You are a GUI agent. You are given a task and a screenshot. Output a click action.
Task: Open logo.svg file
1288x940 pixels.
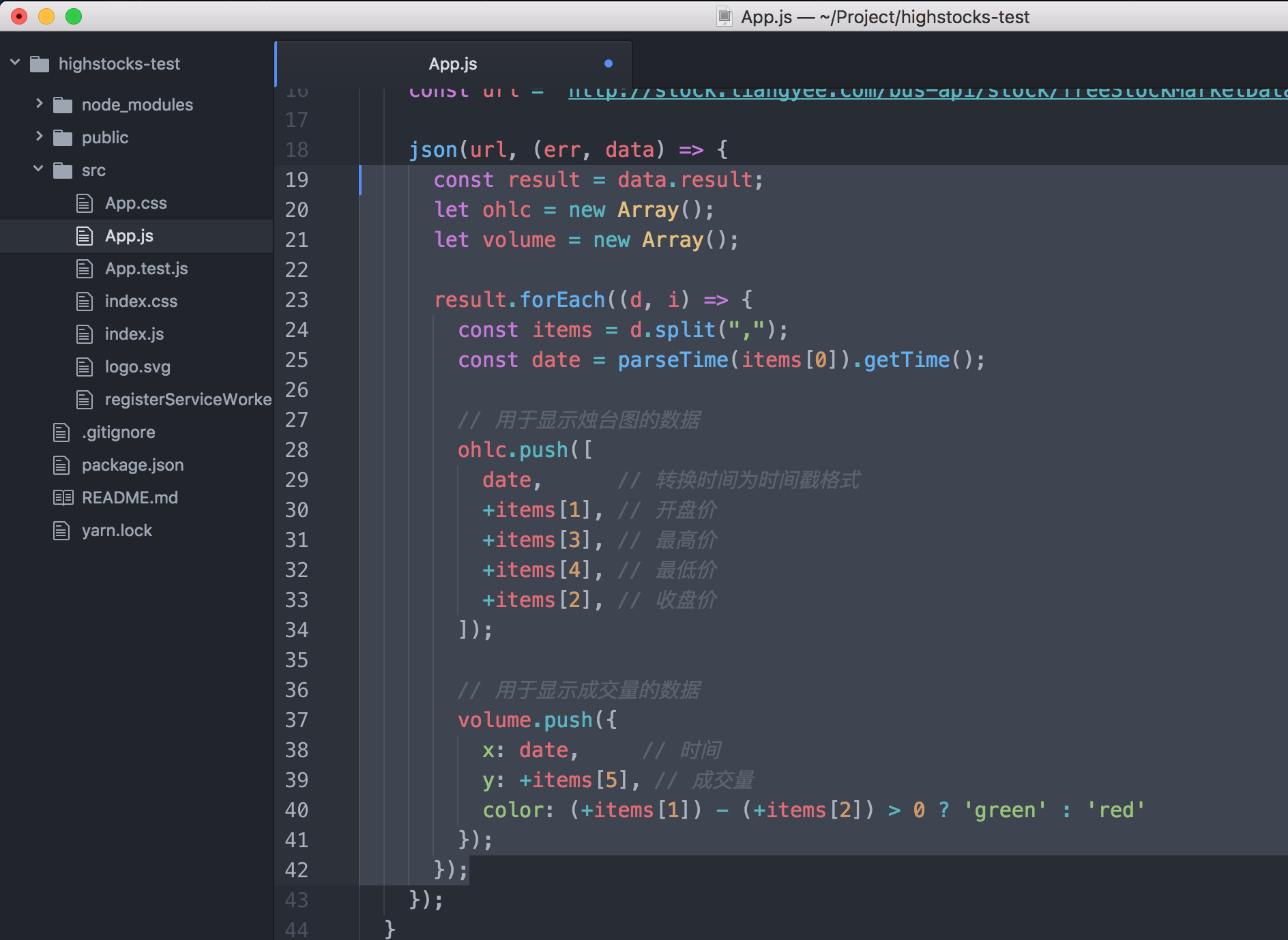[137, 367]
